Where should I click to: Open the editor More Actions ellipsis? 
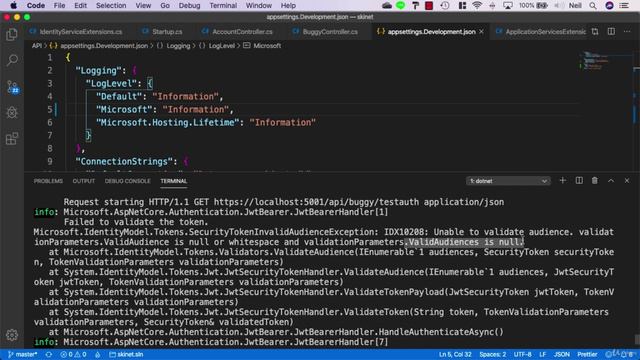coord(627,31)
